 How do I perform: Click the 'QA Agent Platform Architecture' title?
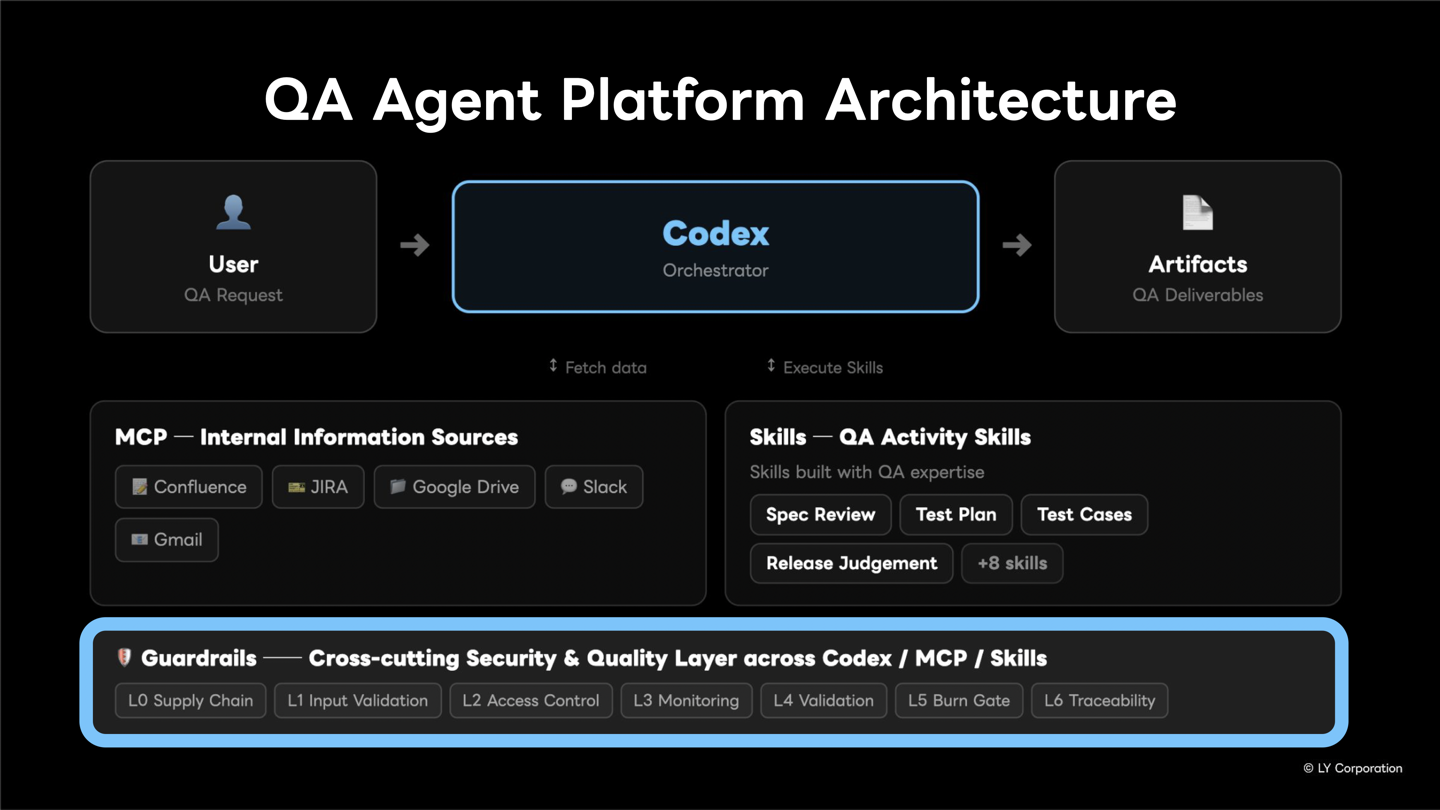pos(720,100)
